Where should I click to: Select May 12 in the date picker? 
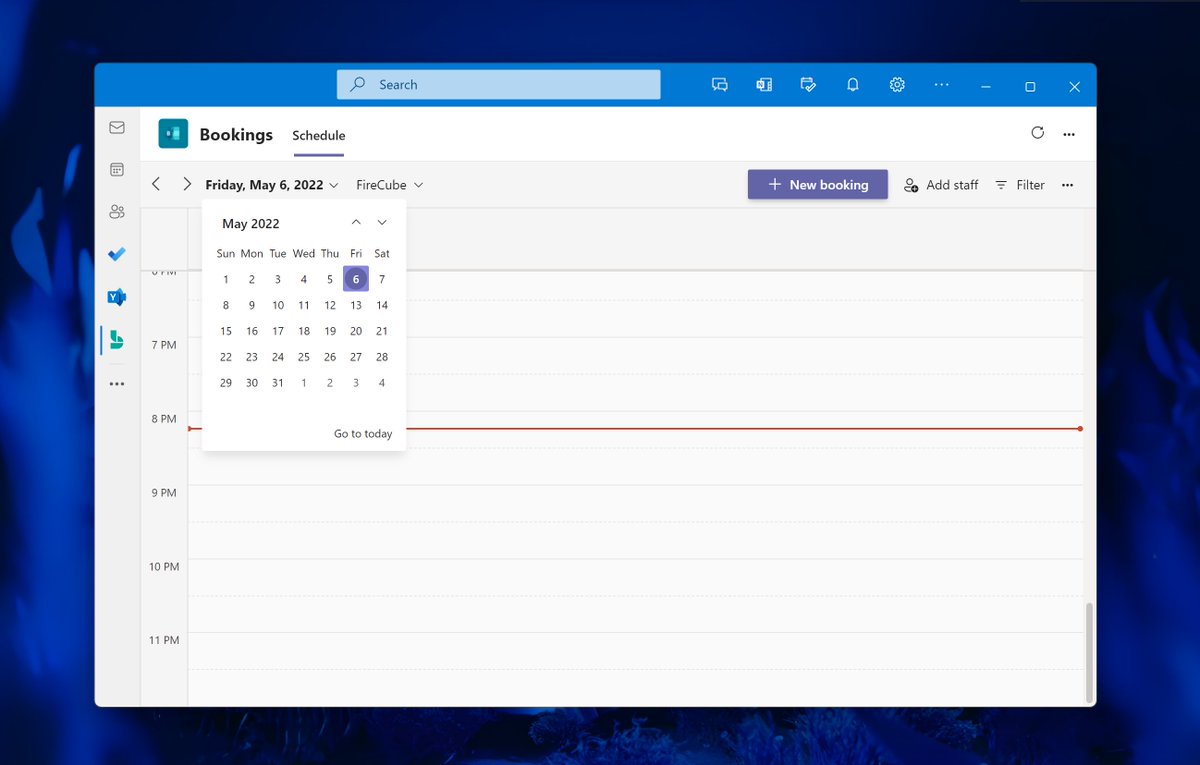(x=330, y=305)
